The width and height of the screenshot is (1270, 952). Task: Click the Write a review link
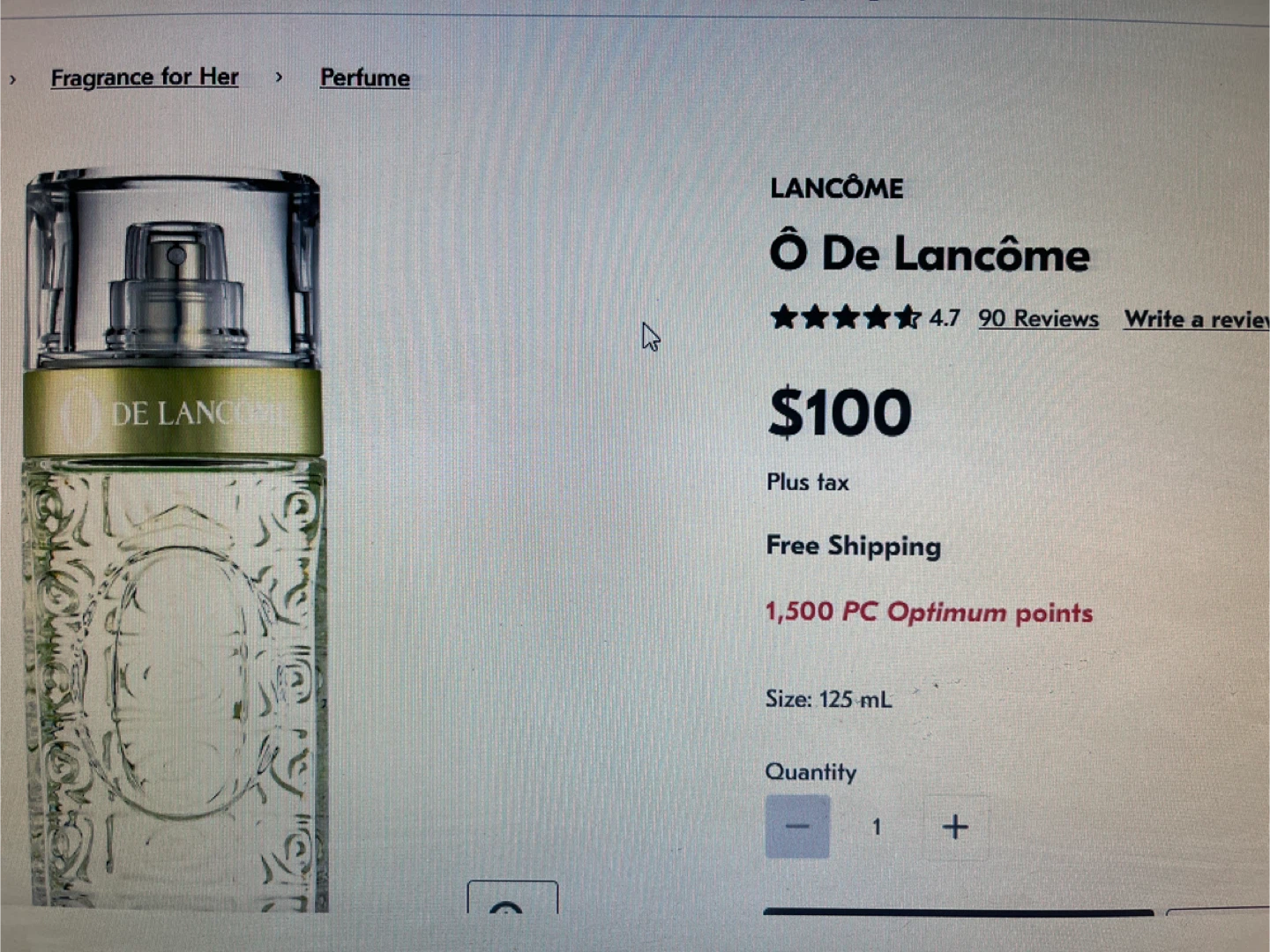1197,319
